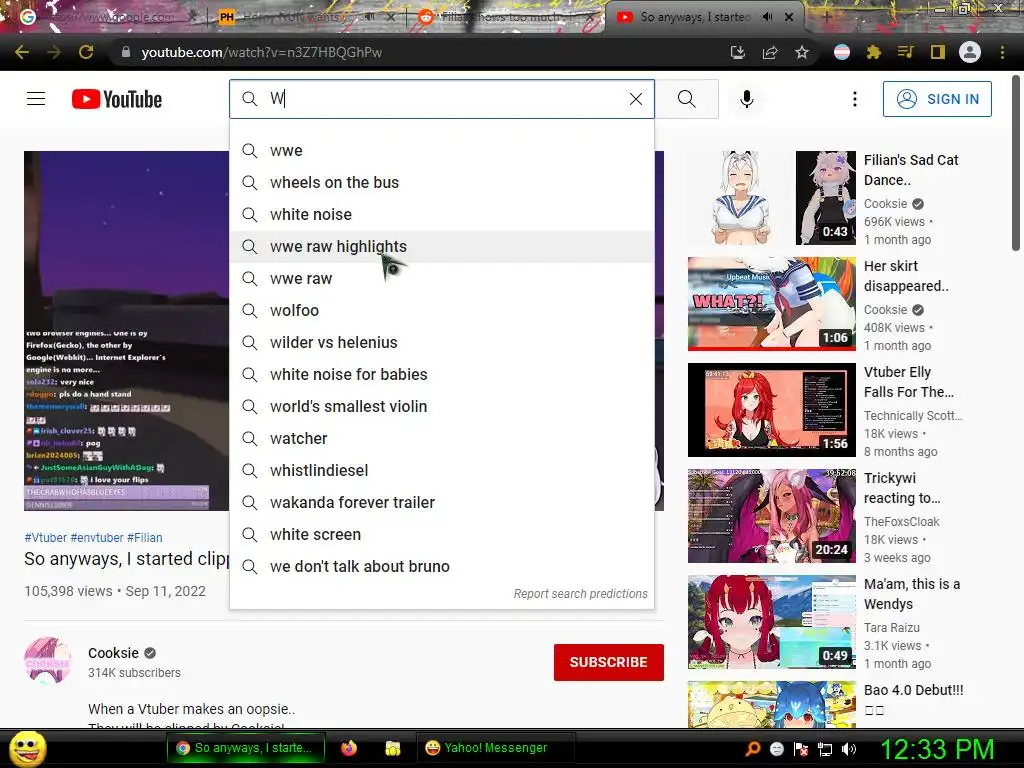Open a new tab with the plus button
Screen dimensions: 1024x768
pos(827,17)
